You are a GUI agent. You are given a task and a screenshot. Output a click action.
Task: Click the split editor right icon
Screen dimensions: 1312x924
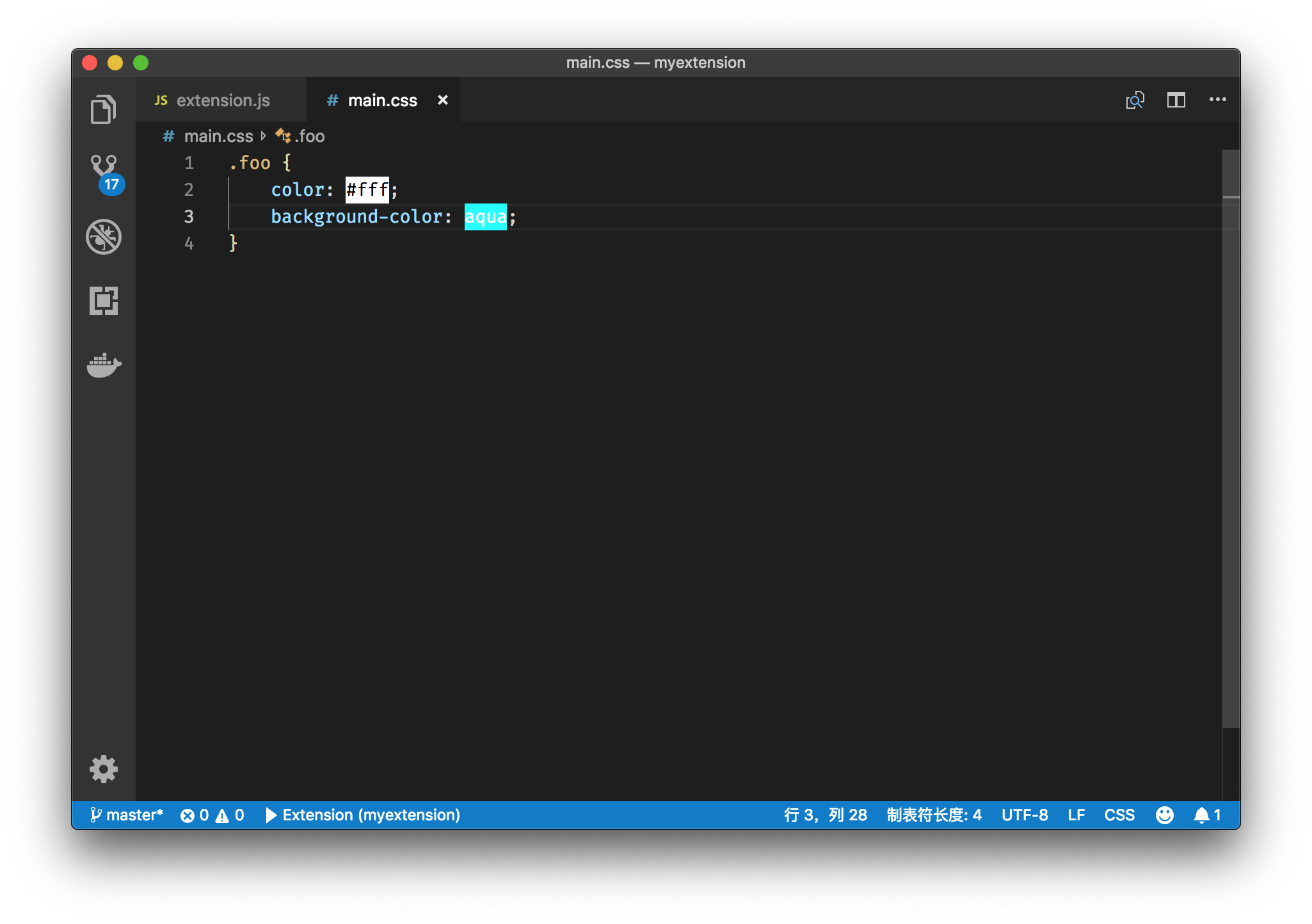pos(1176,100)
